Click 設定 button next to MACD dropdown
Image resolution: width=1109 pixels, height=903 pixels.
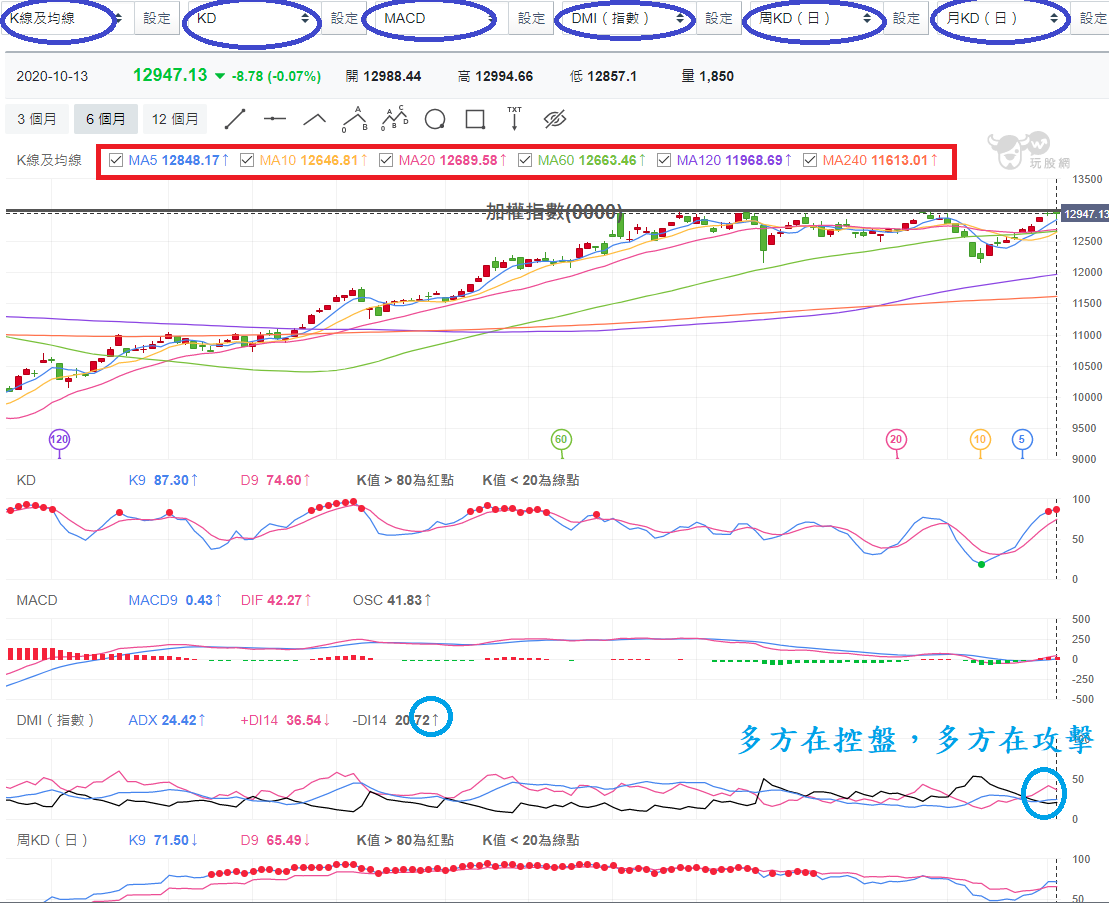(531, 18)
